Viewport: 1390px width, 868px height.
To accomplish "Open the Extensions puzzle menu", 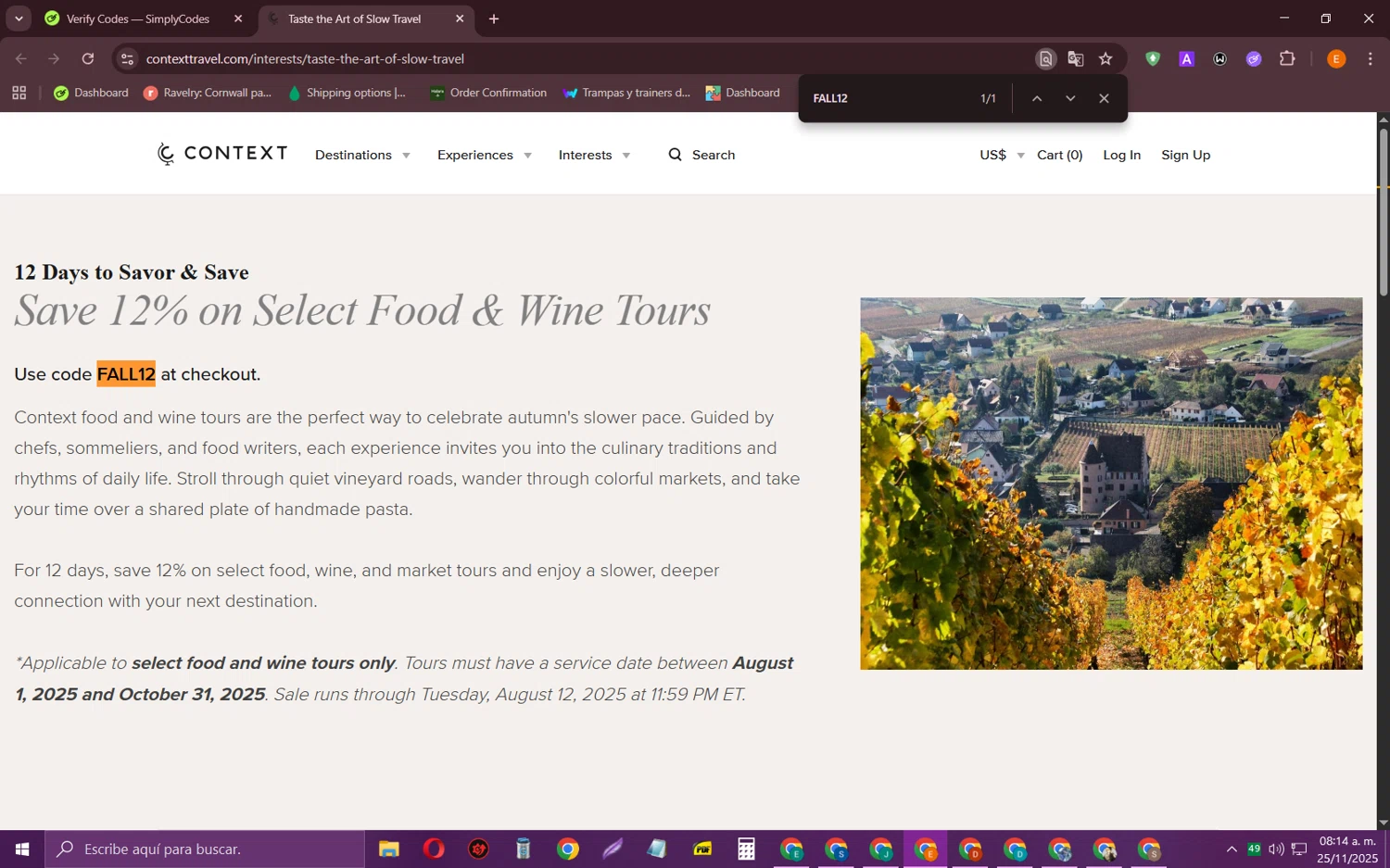I will pos(1287,58).
